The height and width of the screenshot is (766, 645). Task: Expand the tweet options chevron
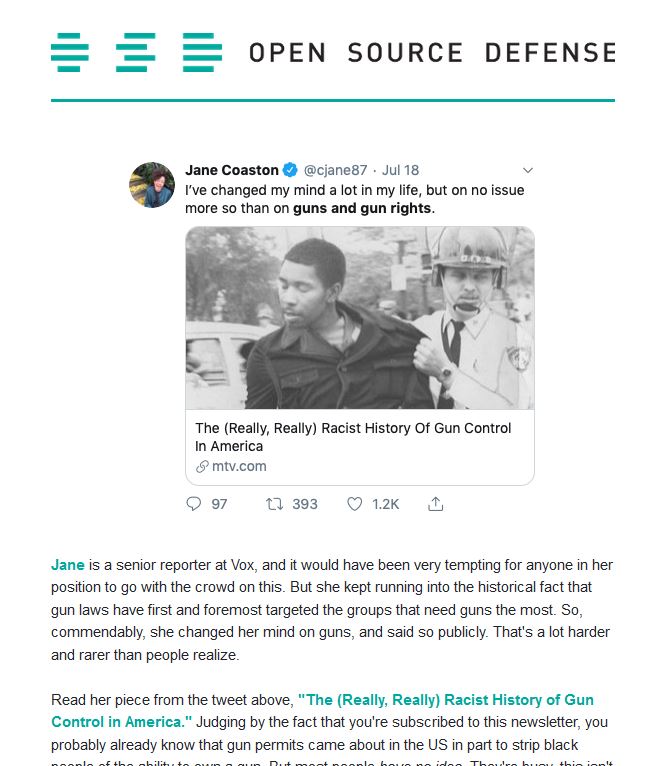pyautogui.click(x=528, y=170)
